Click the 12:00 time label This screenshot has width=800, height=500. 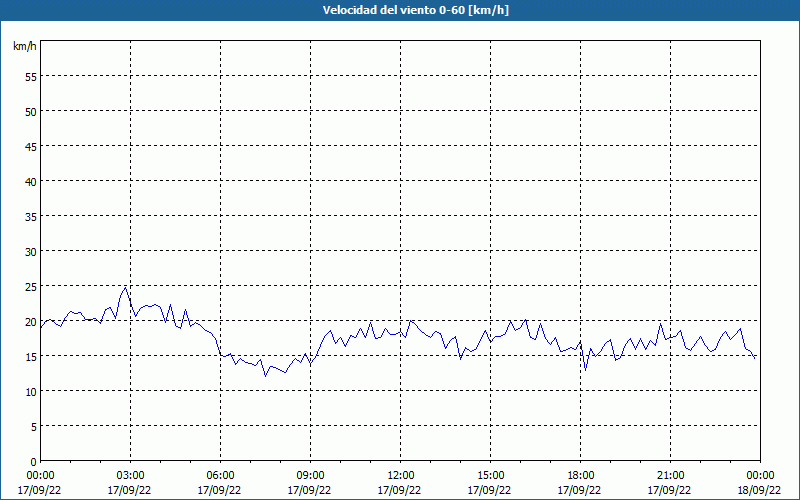(x=401, y=476)
